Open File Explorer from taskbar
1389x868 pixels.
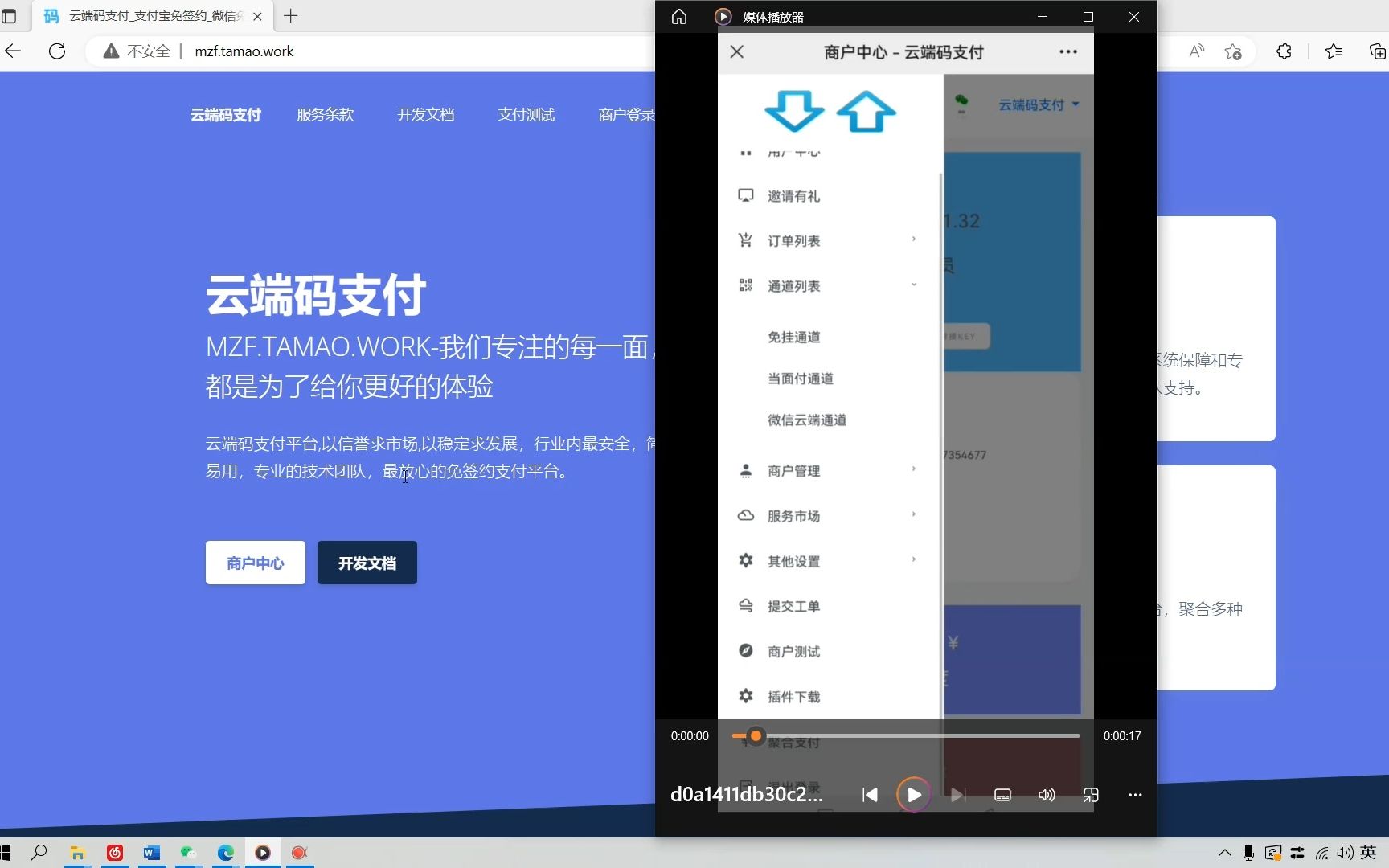77,853
